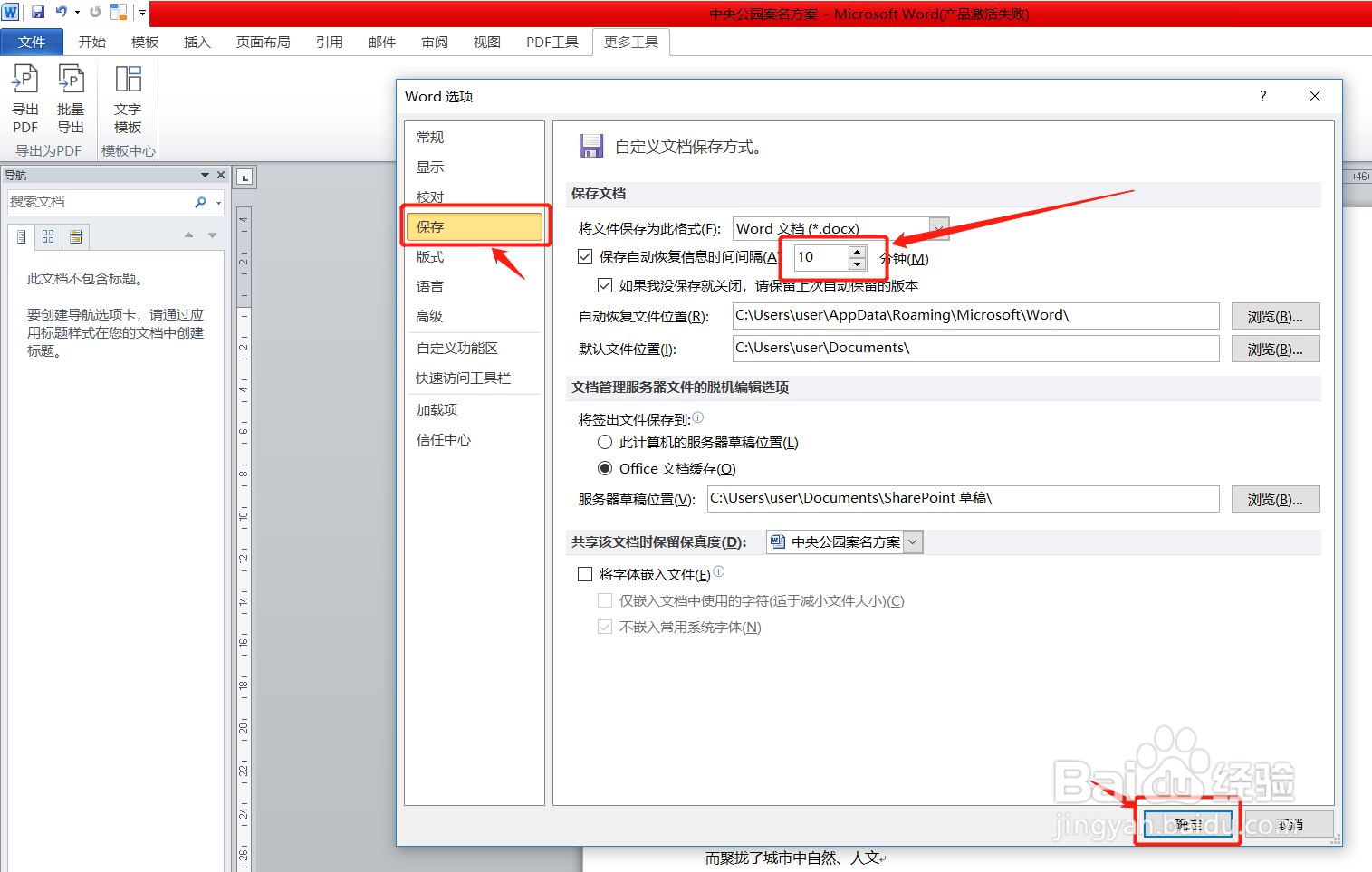Screen dimensions: 1372x872
Task: Click the 搜索文档 search field
Action: pyautogui.click(x=98, y=202)
